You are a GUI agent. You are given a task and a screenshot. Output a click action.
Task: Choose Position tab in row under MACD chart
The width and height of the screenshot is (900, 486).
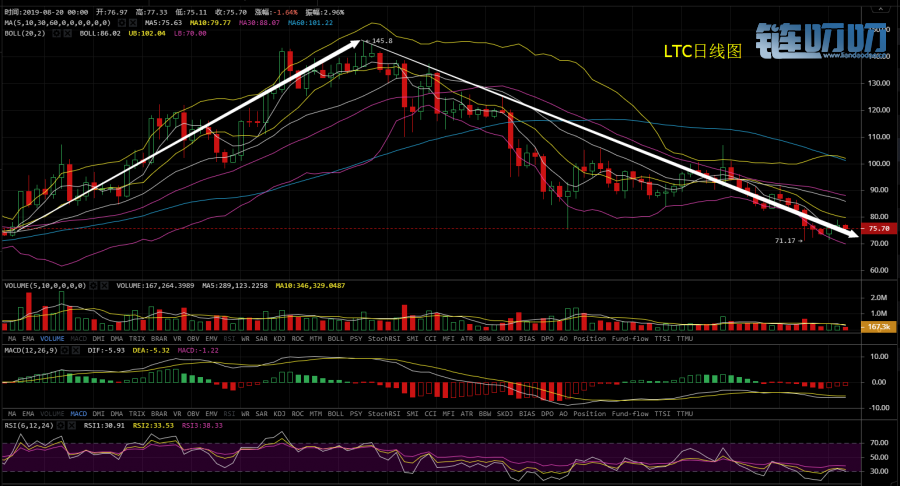(590, 413)
